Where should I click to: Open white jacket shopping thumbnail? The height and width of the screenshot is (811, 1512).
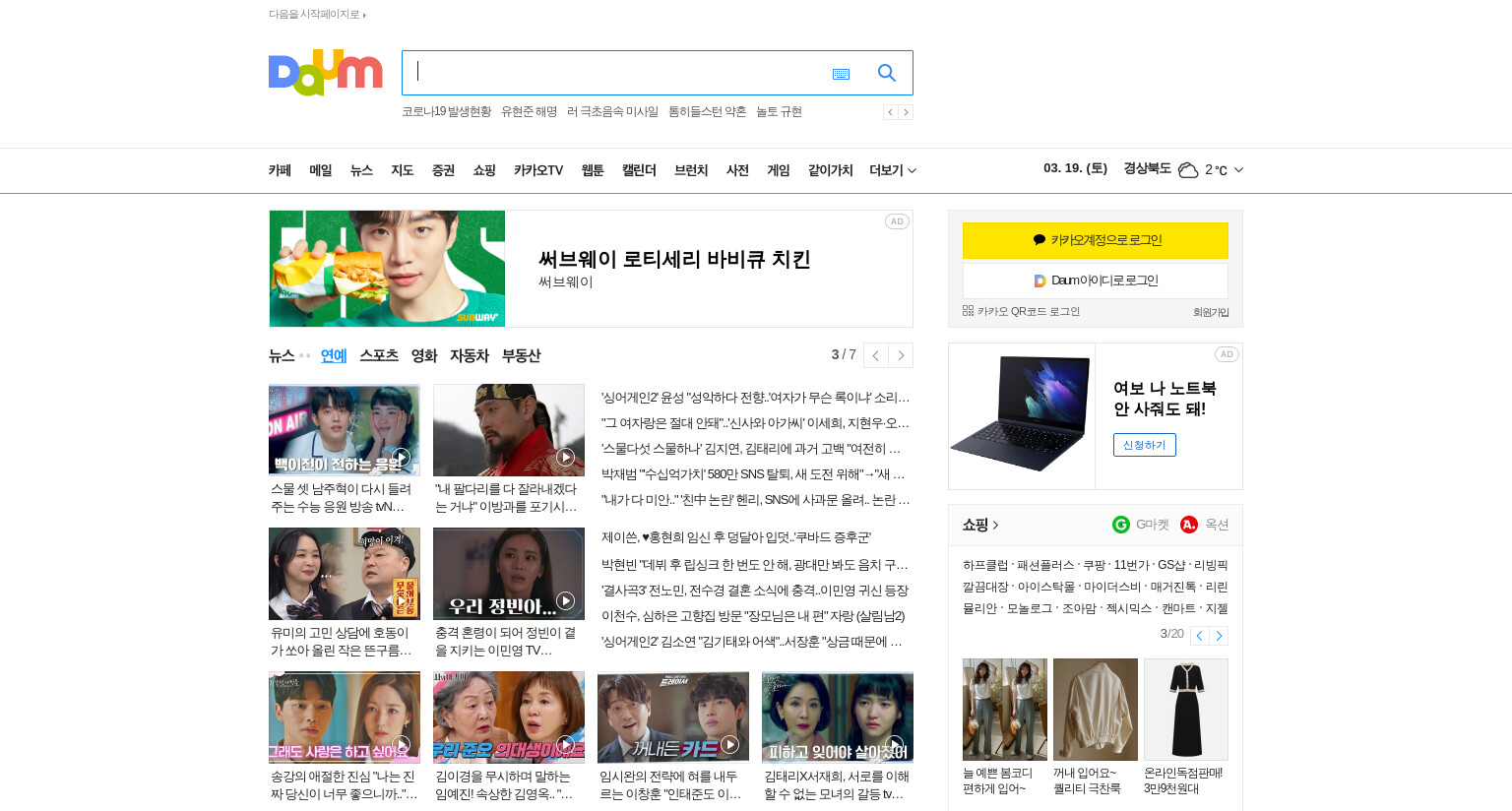tap(1096, 710)
